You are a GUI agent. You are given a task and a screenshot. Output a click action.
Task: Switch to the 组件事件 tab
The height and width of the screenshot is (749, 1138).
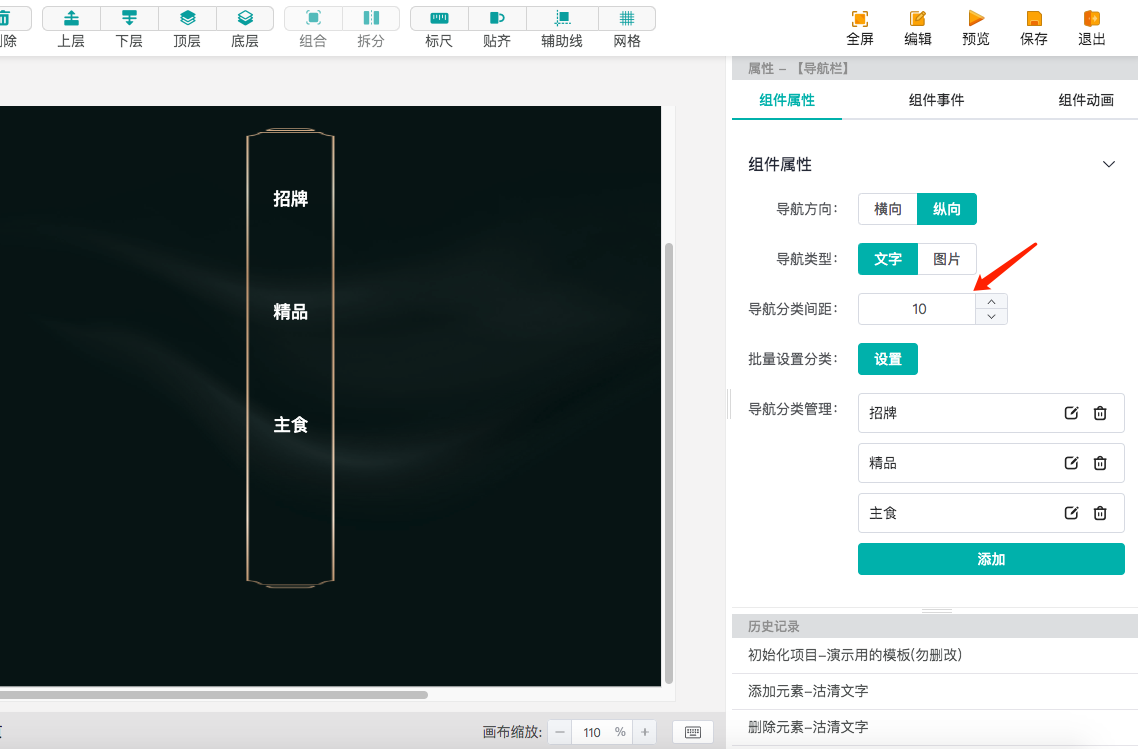point(936,100)
